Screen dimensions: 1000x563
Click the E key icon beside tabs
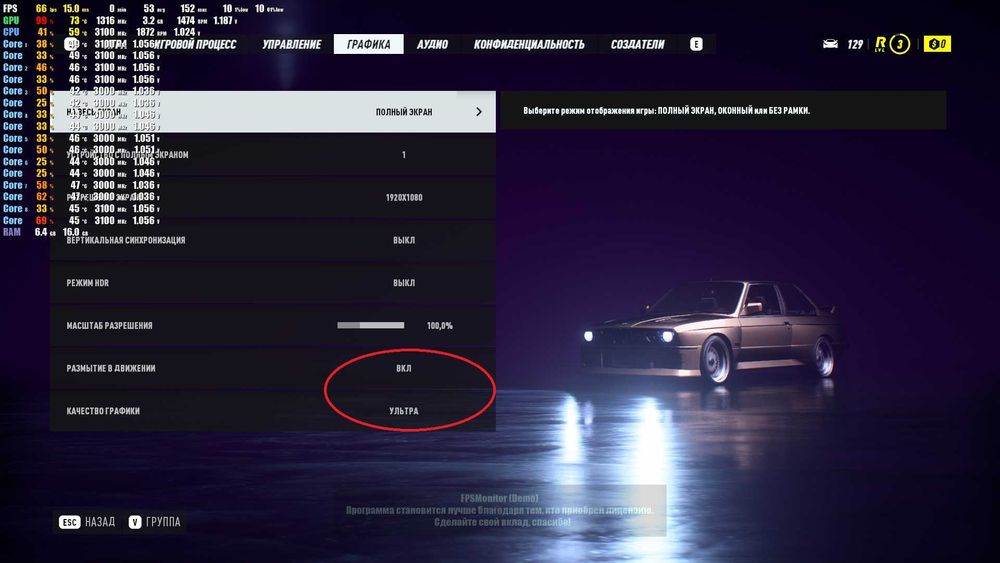pos(696,44)
